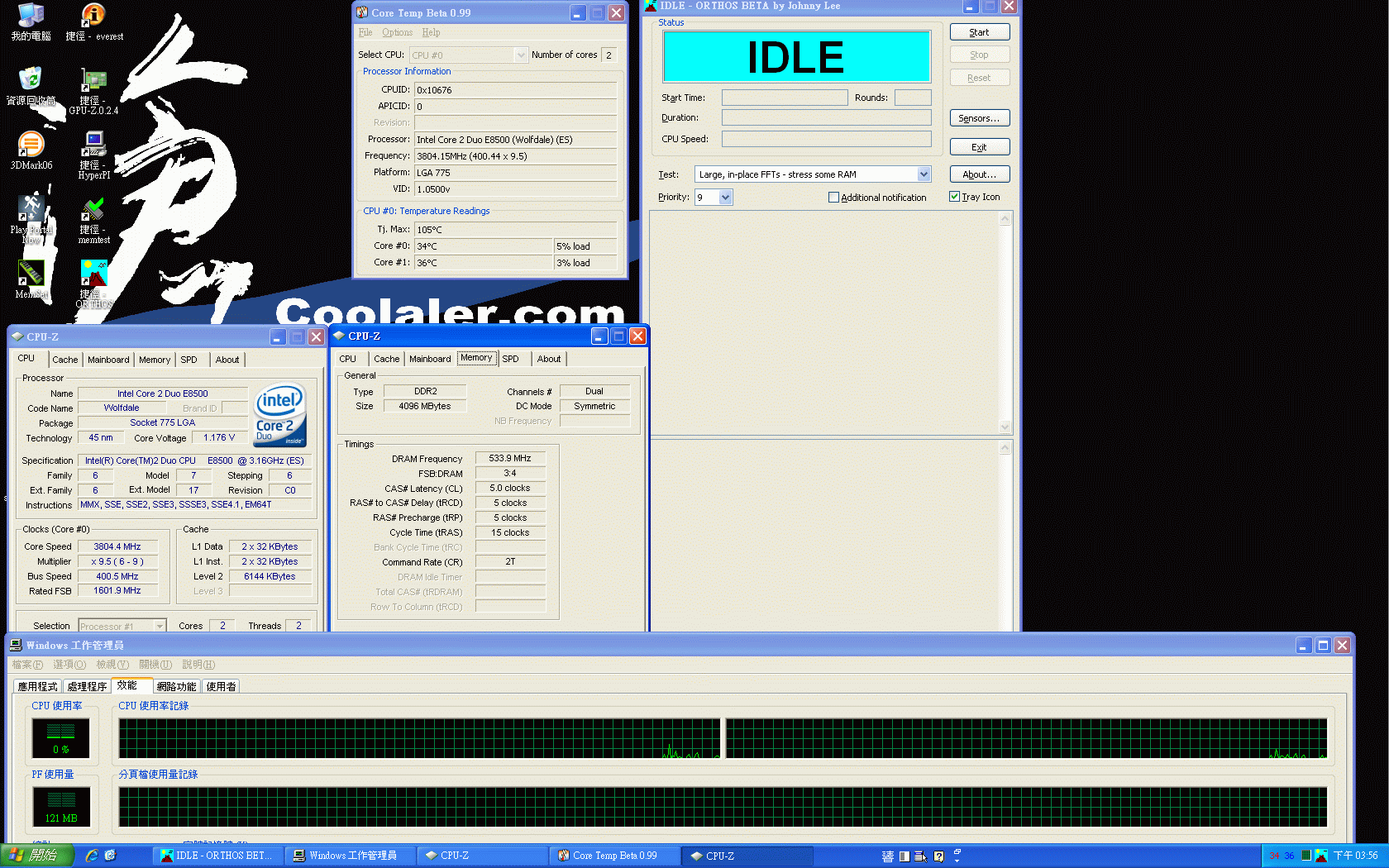1389x868 pixels.
Task: Click the Frequency field in Core Temp
Action: coord(515,155)
